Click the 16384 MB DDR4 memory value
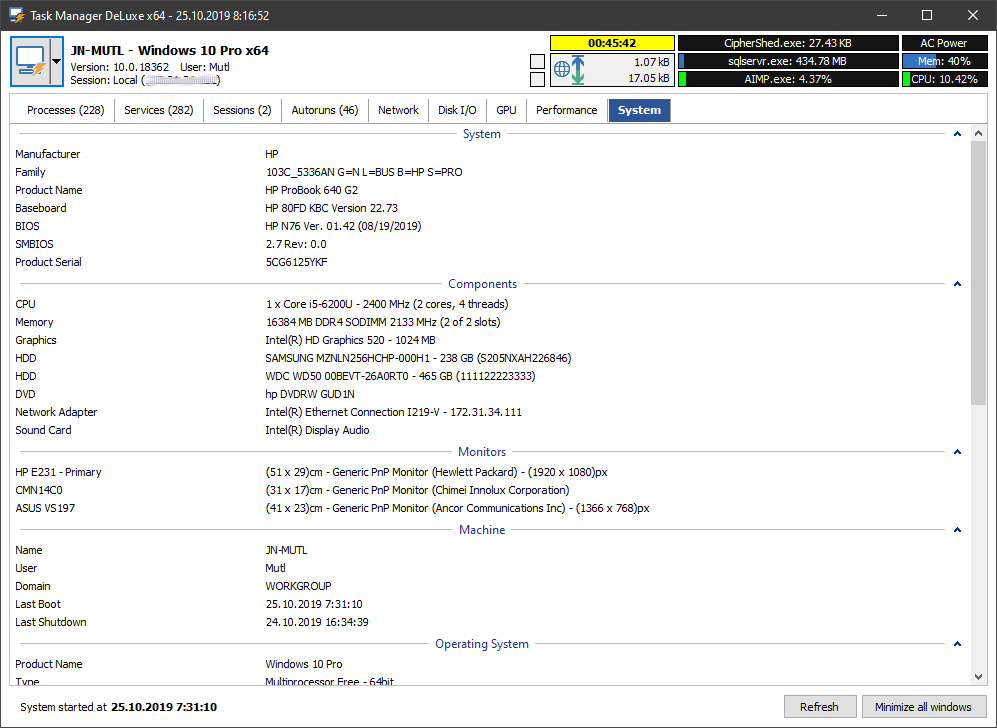This screenshot has width=997, height=728. pos(383,322)
